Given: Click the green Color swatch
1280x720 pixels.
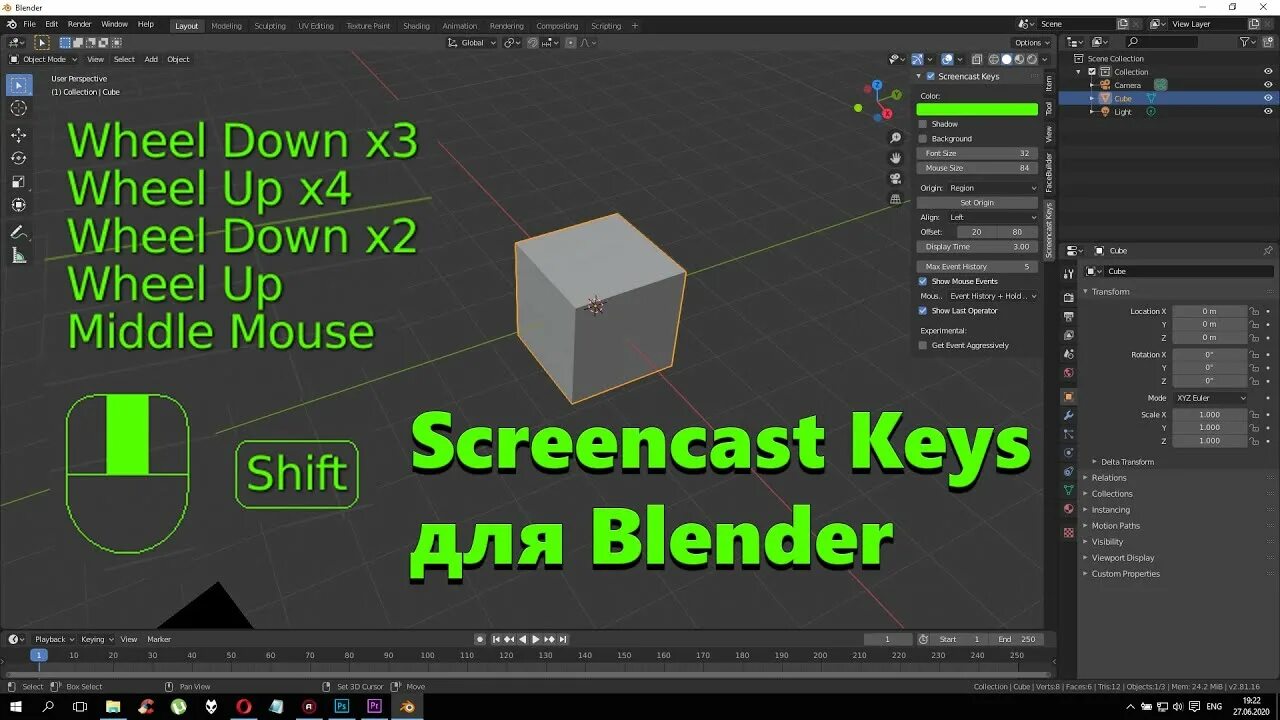Looking at the screenshot, I should click(x=977, y=110).
